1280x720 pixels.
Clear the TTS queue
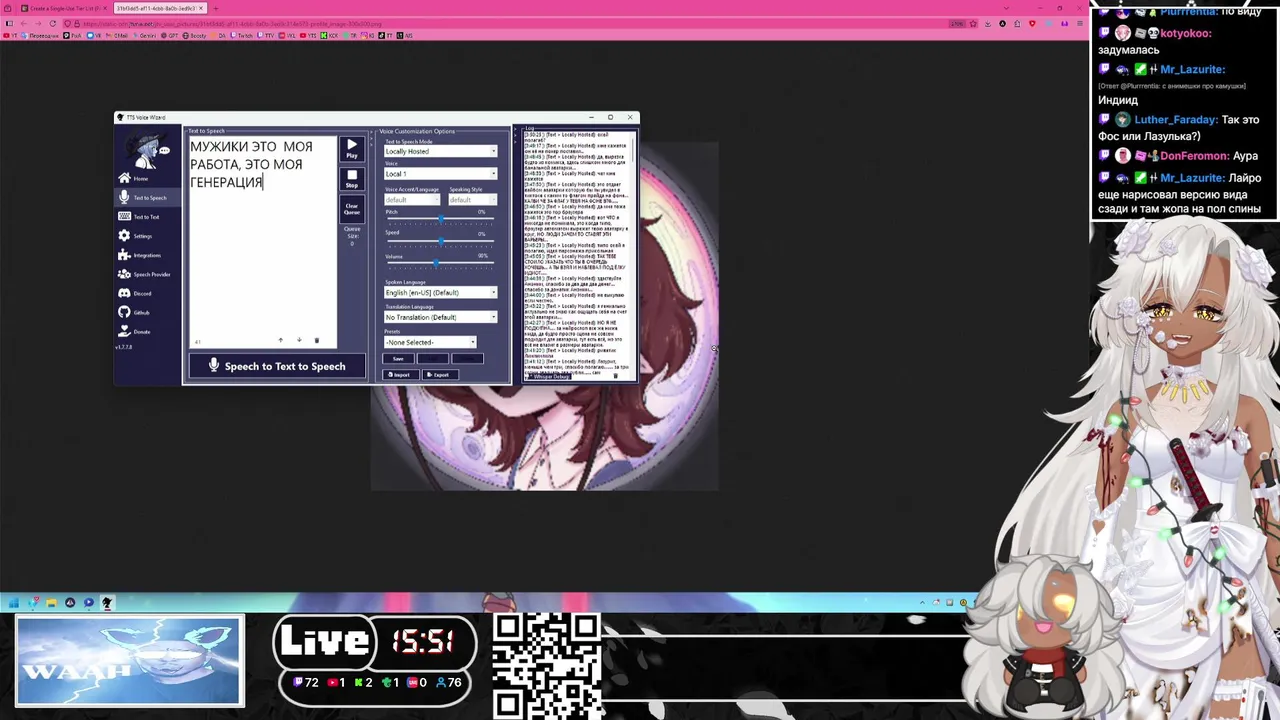point(352,208)
